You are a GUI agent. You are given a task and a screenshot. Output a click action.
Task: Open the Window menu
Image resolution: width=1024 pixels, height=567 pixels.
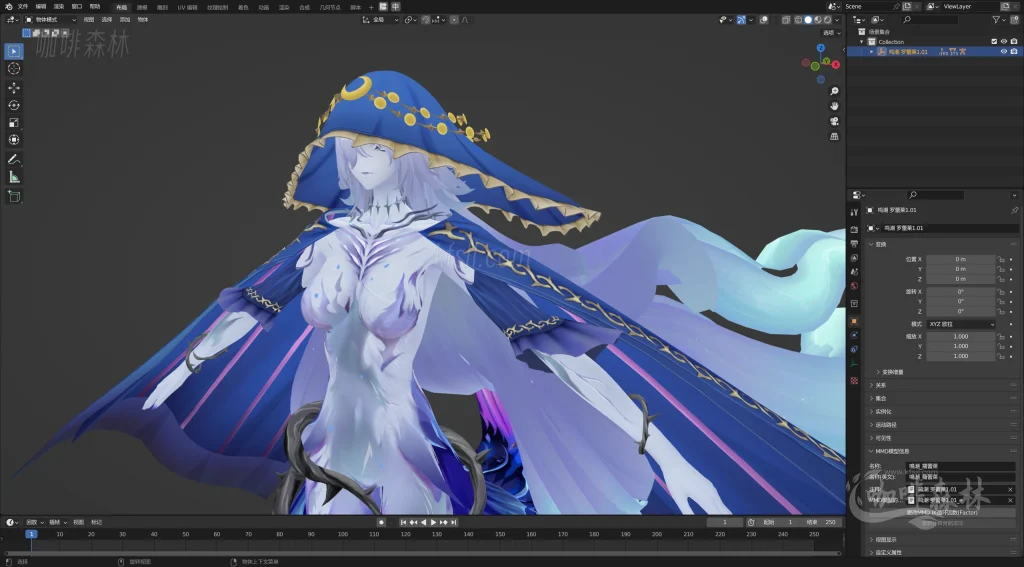(x=77, y=7)
